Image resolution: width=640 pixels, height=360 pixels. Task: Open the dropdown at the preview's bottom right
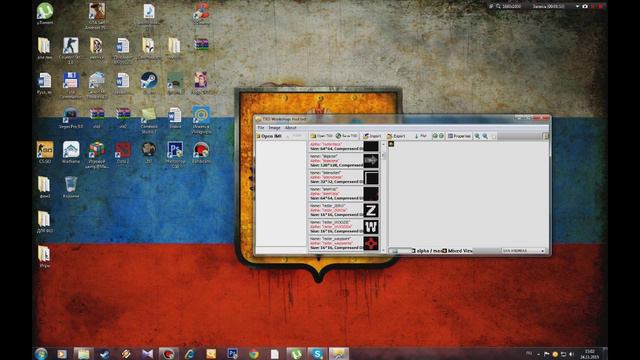click(524, 251)
